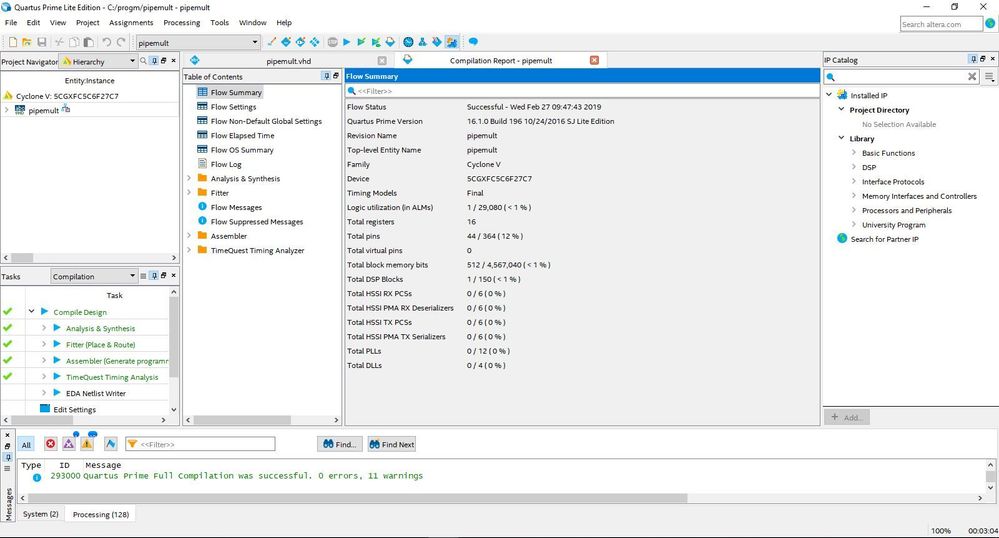Run the Fitter (Place & Route) play icon

57,344
